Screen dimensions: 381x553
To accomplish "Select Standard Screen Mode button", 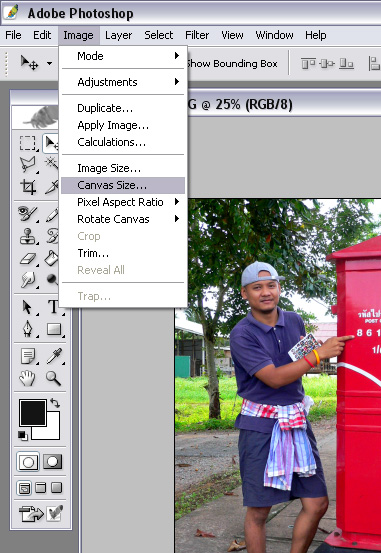I will (24, 488).
